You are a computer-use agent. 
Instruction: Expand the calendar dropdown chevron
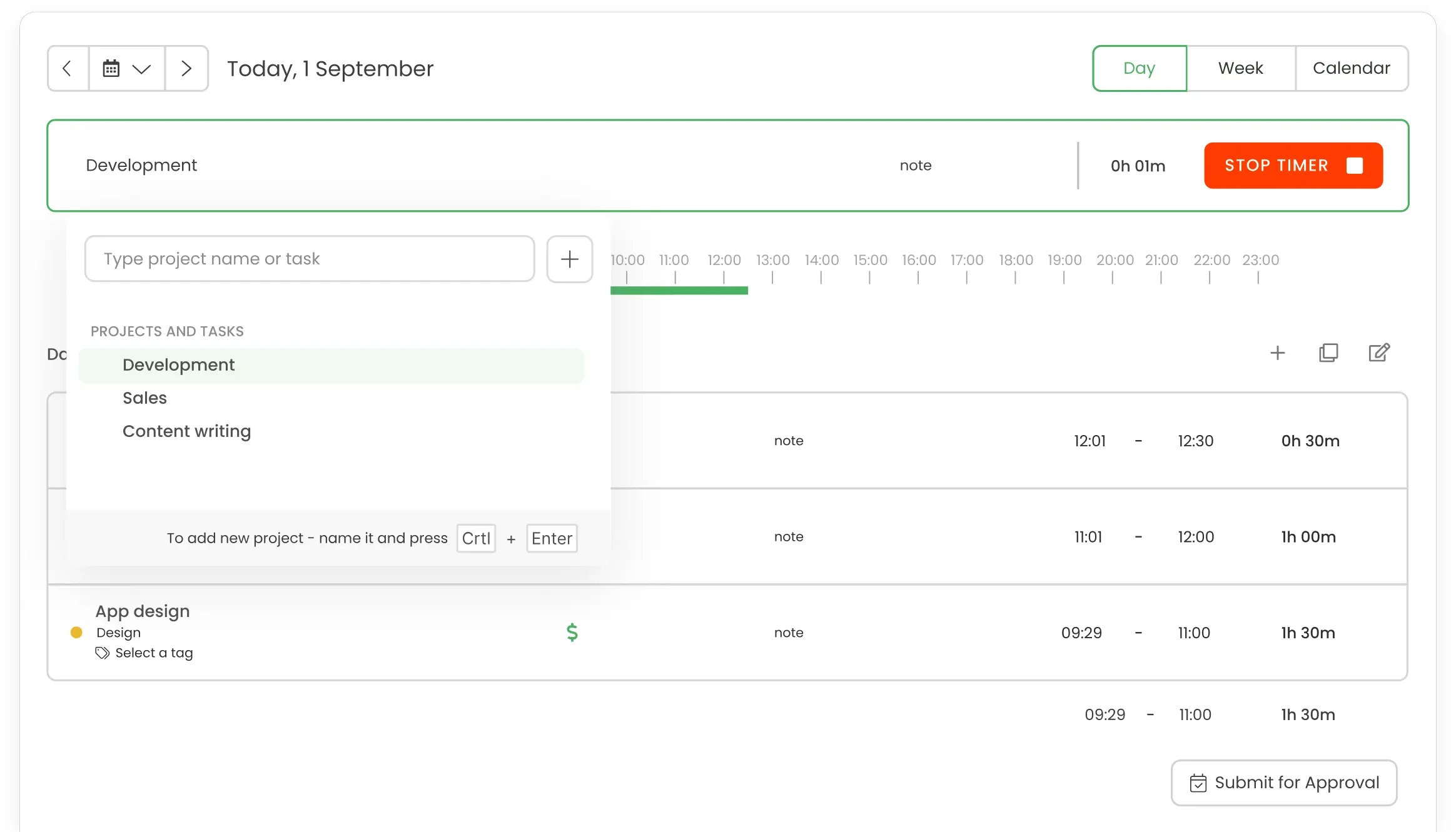tap(142, 69)
